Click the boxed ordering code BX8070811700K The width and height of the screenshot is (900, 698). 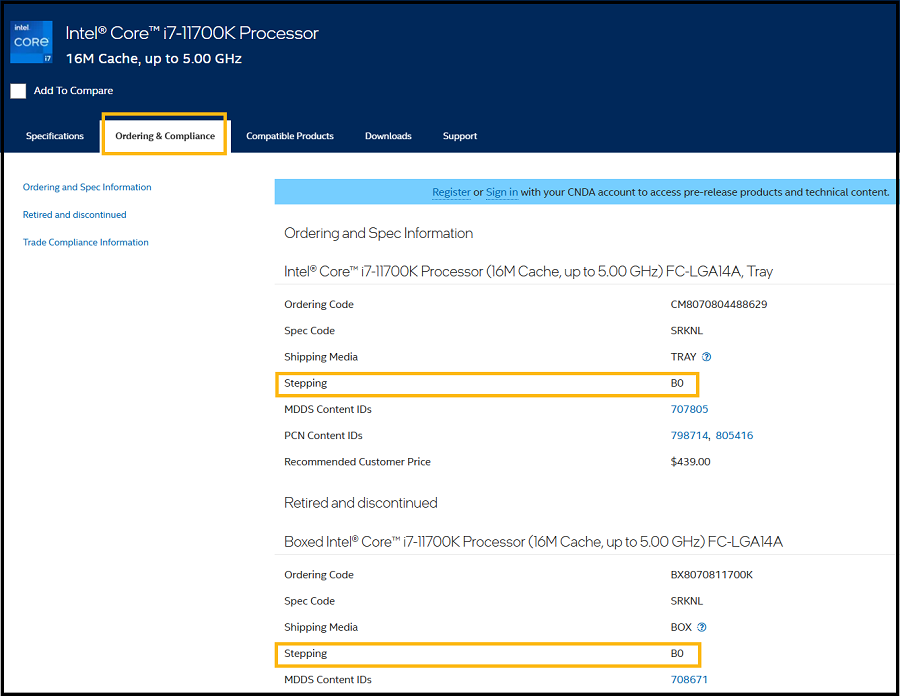711,575
